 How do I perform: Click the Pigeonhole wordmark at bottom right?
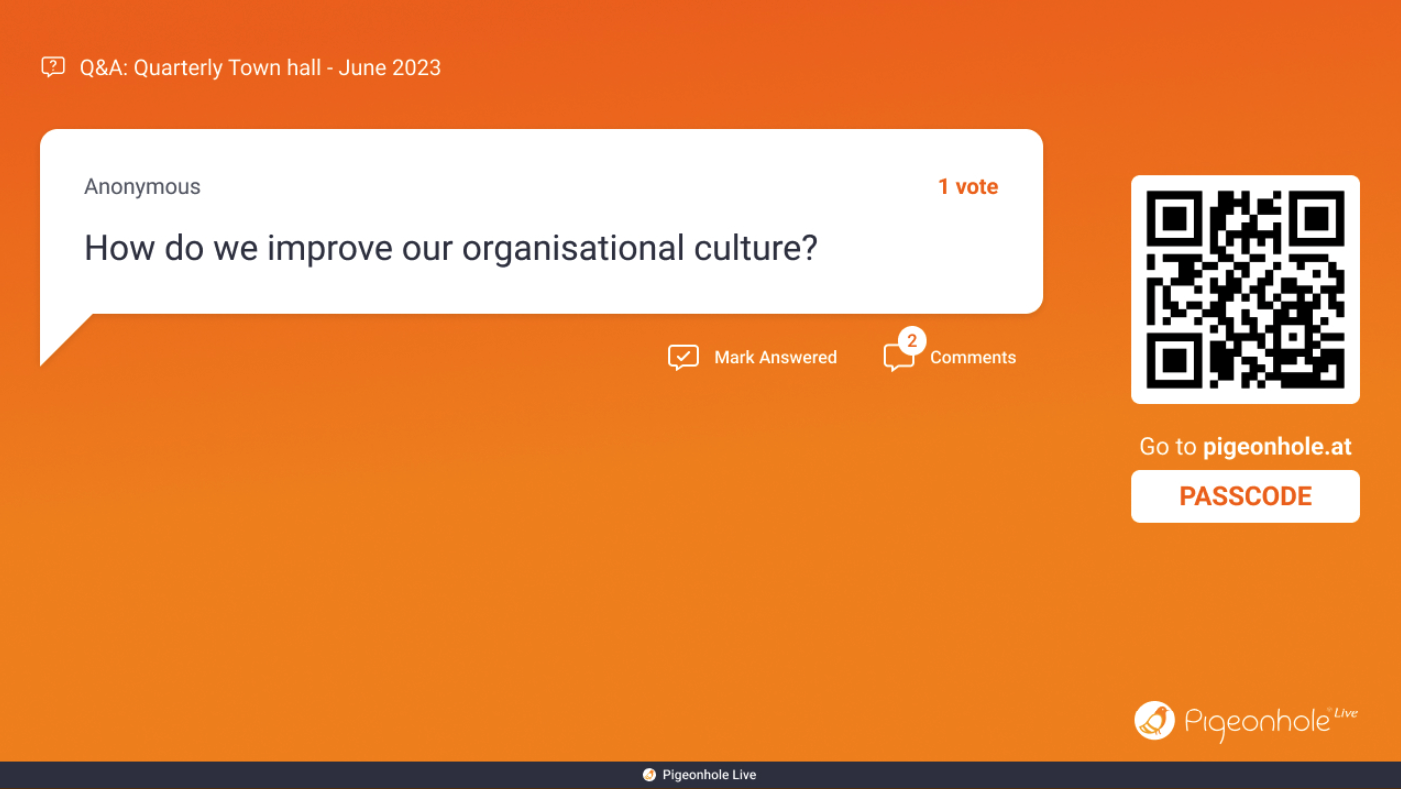pyautogui.click(x=1256, y=723)
